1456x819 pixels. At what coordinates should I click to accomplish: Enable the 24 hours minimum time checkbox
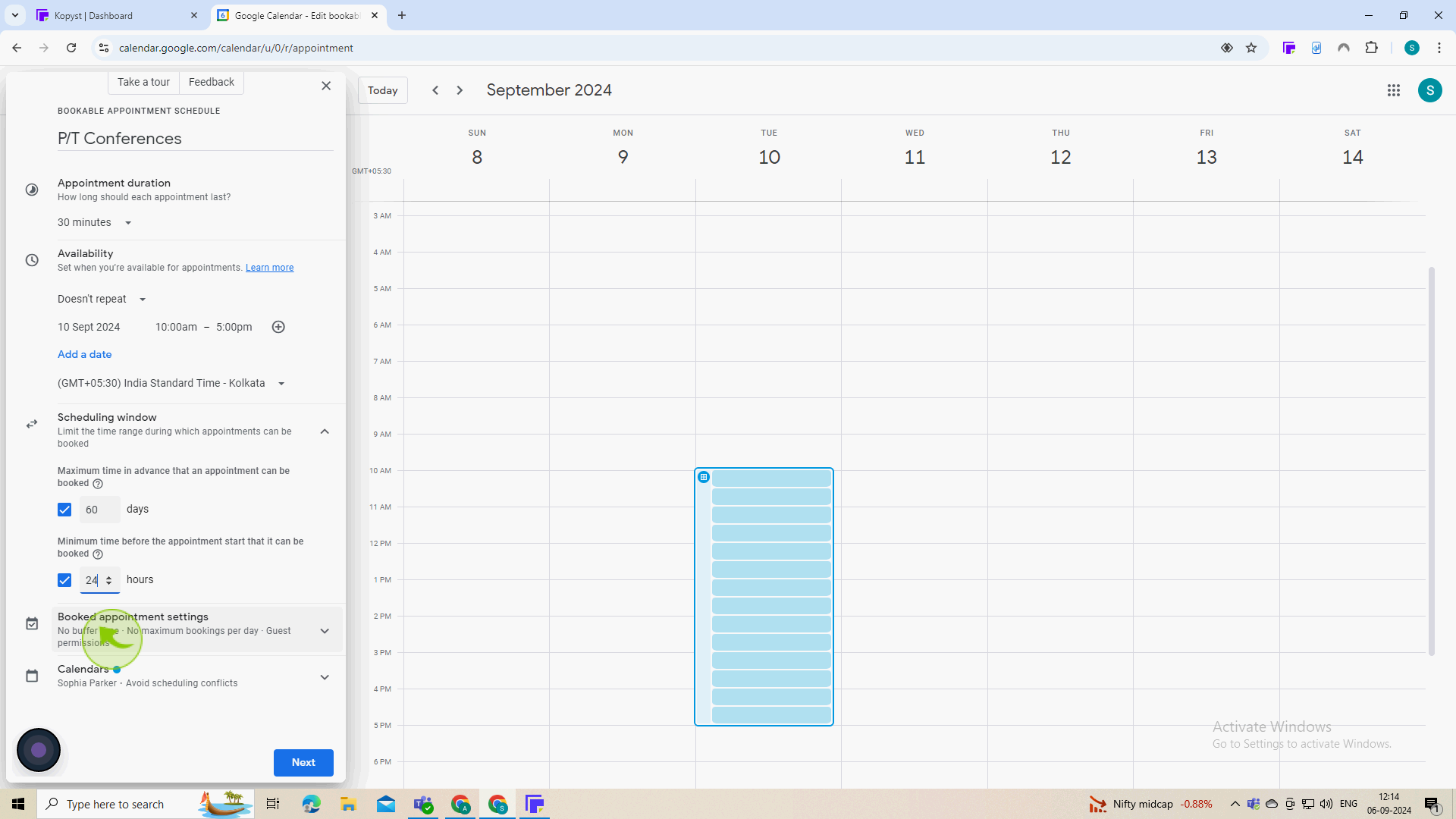click(64, 579)
